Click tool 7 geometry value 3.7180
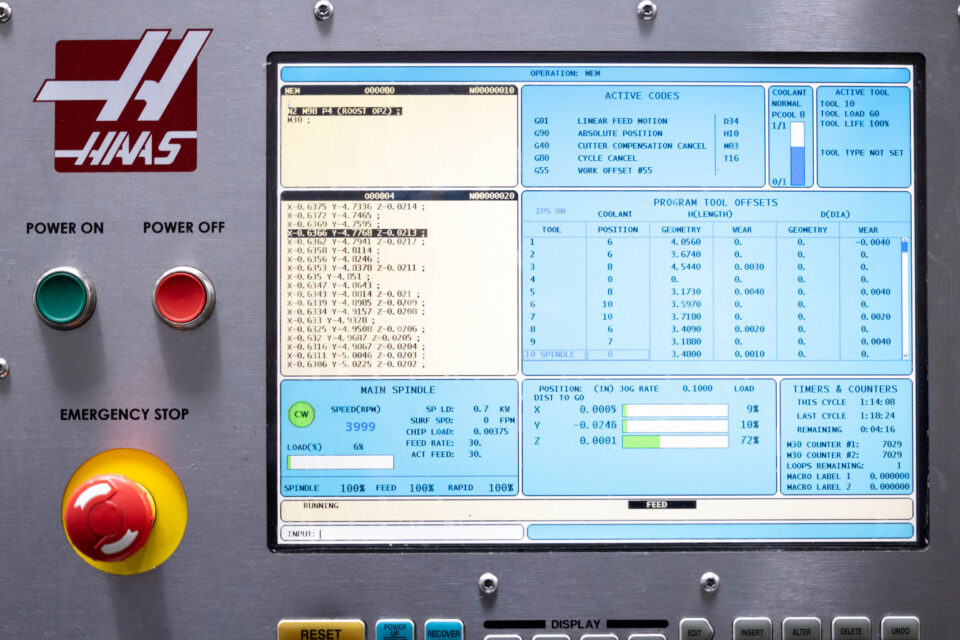960x640 pixels. [x=685, y=317]
